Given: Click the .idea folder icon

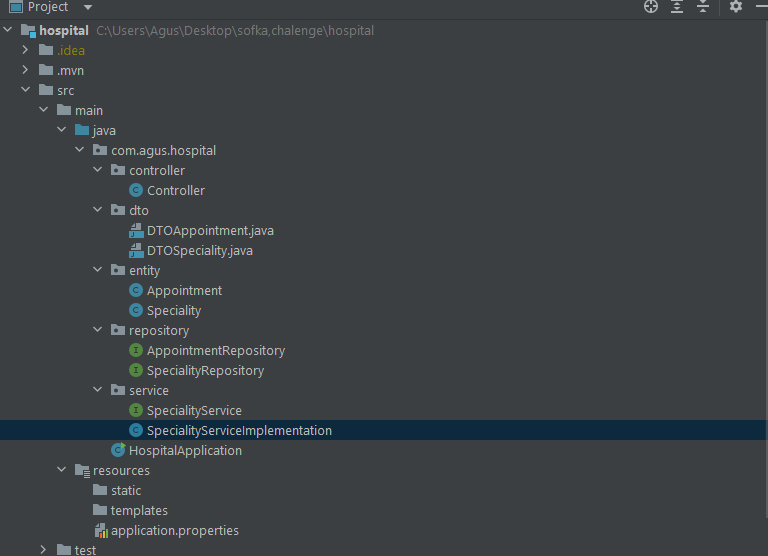Looking at the screenshot, I should pos(46,50).
